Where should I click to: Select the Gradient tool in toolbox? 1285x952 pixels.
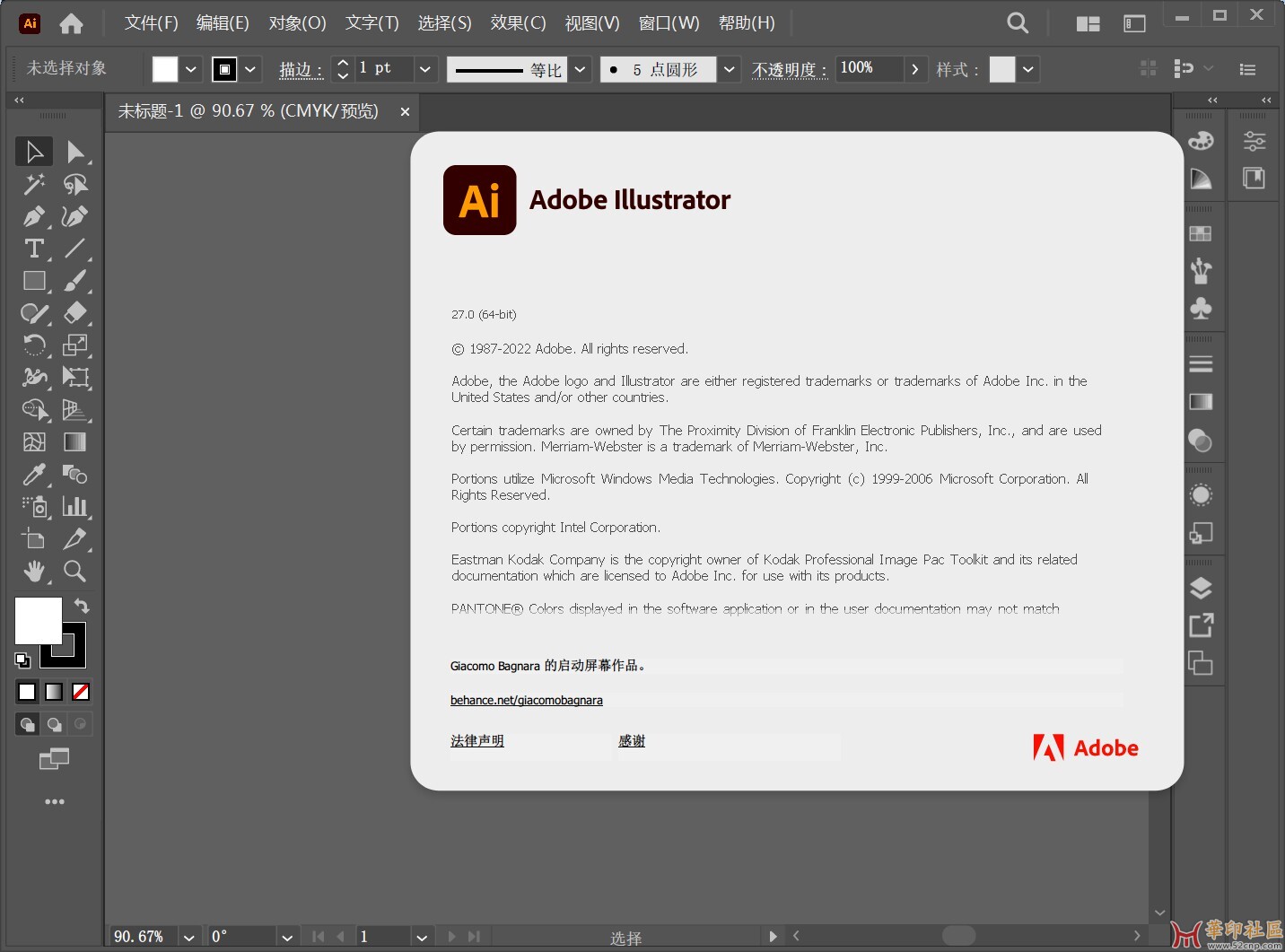tap(75, 442)
